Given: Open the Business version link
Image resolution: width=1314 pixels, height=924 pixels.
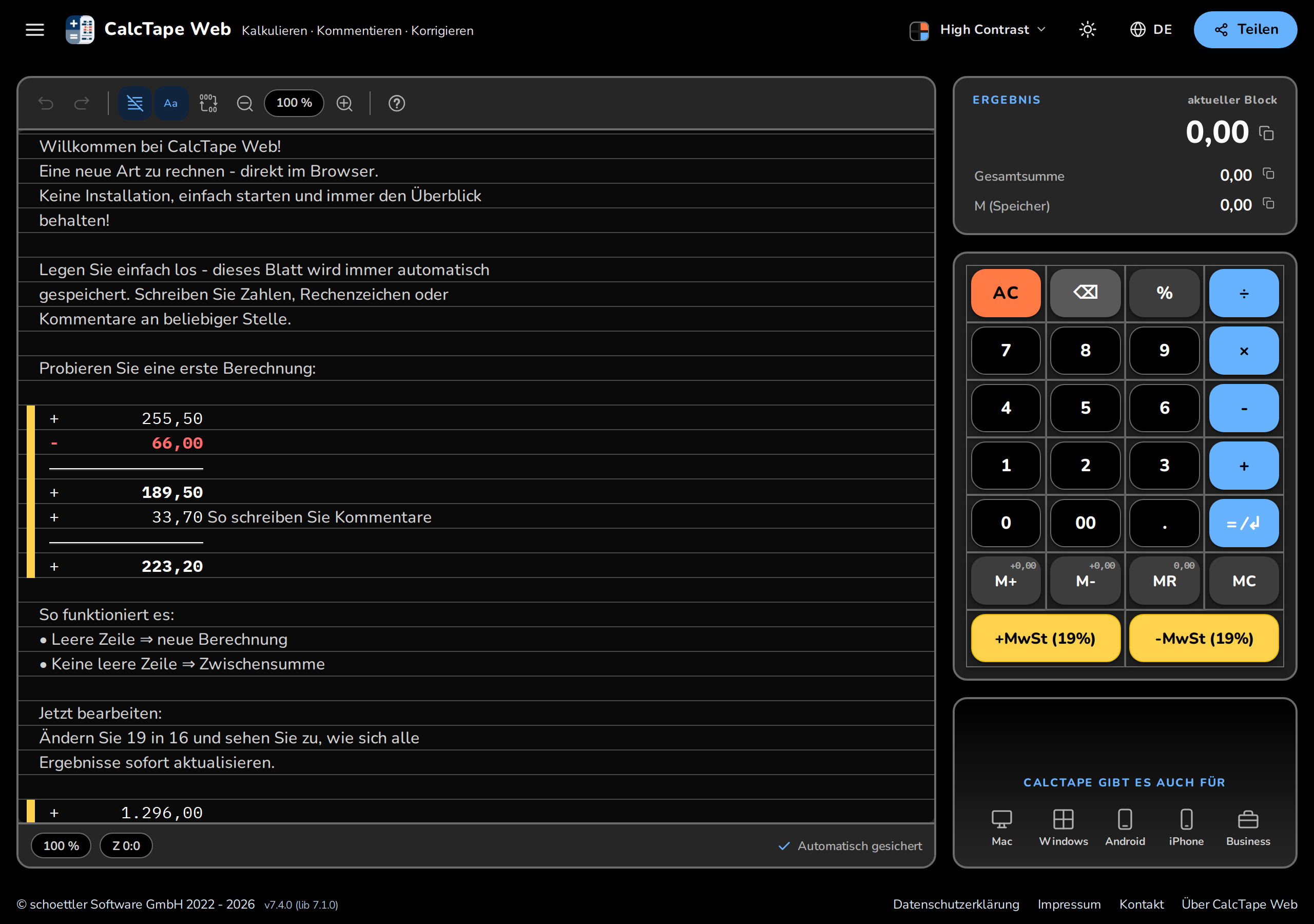Looking at the screenshot, I should [1248, 828].
